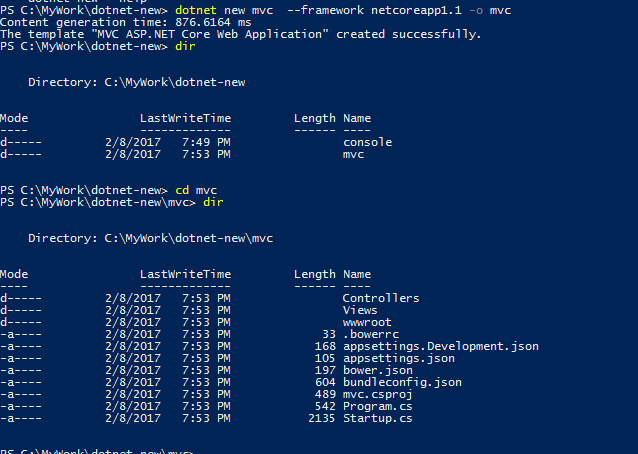Click the Views directory entry
This screenshot has height=454, width=638.
pyautogui.click(x=360, y=310)
